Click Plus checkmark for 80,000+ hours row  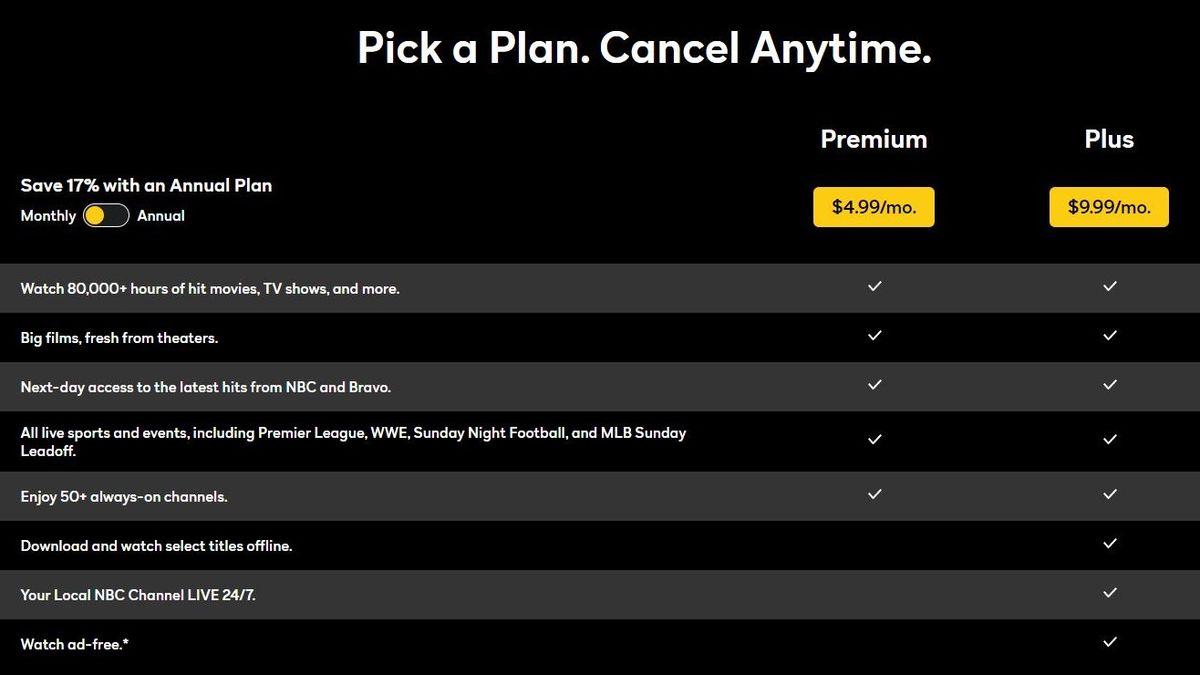[x=1109, y=287]
